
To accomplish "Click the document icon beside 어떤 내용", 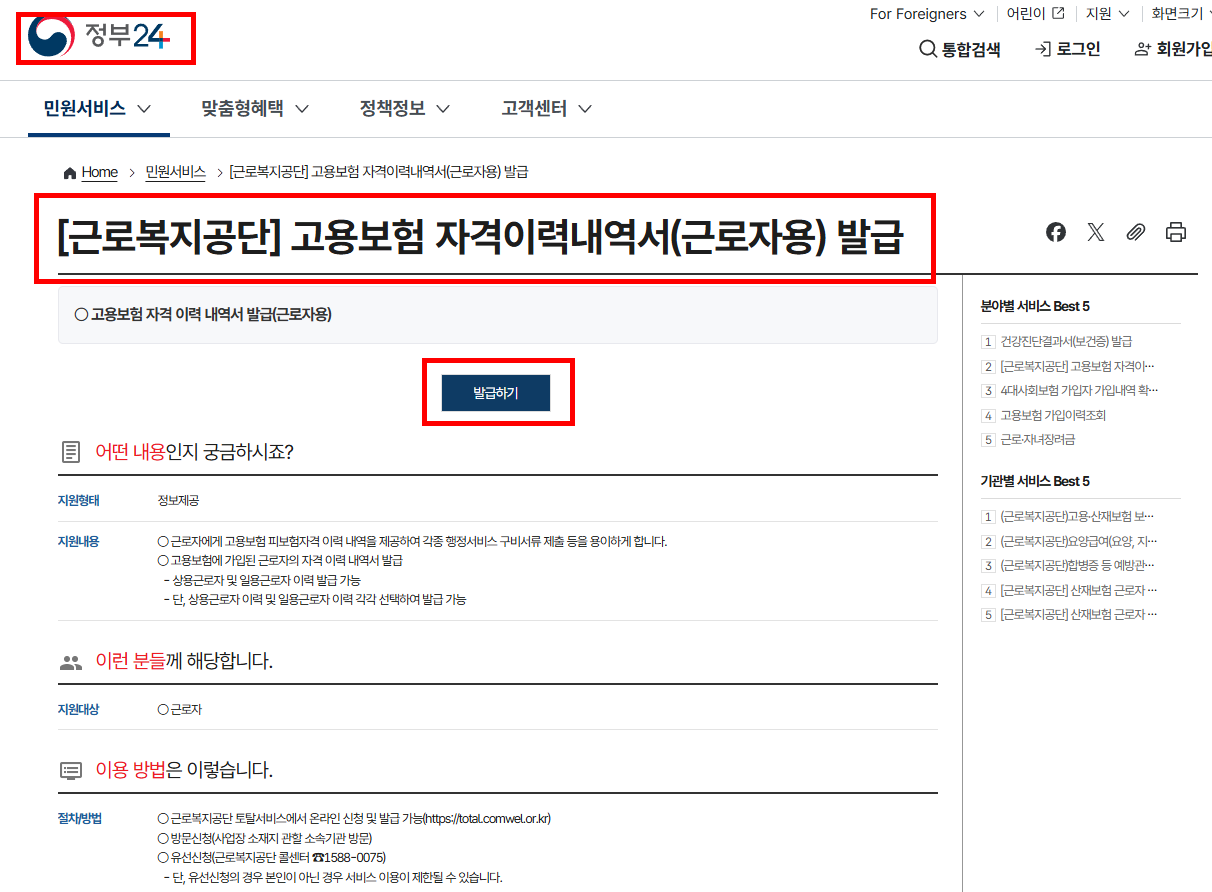I will point(71,452).
